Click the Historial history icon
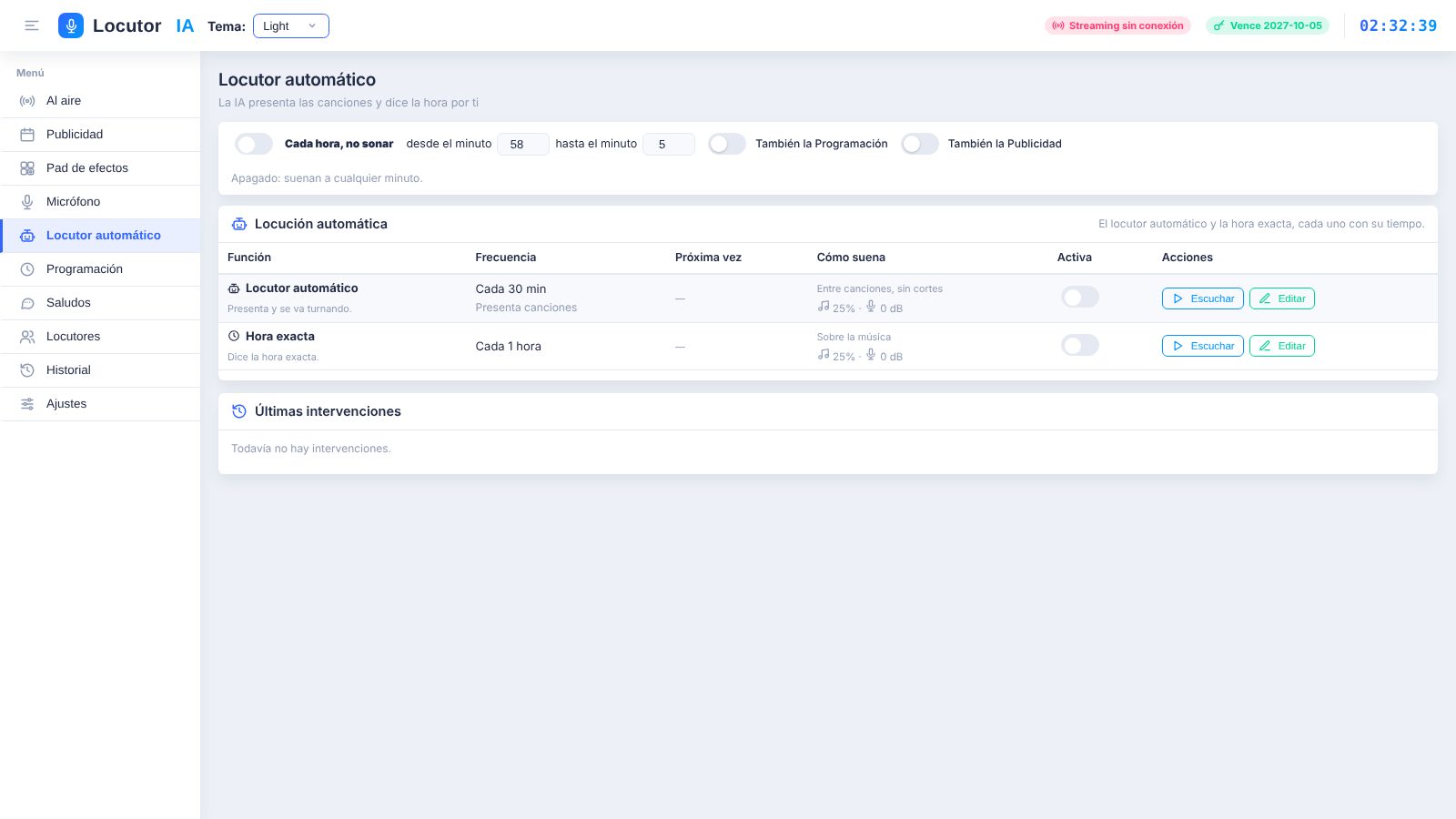Screen dimensions: 1456x819 pos(27,370)
